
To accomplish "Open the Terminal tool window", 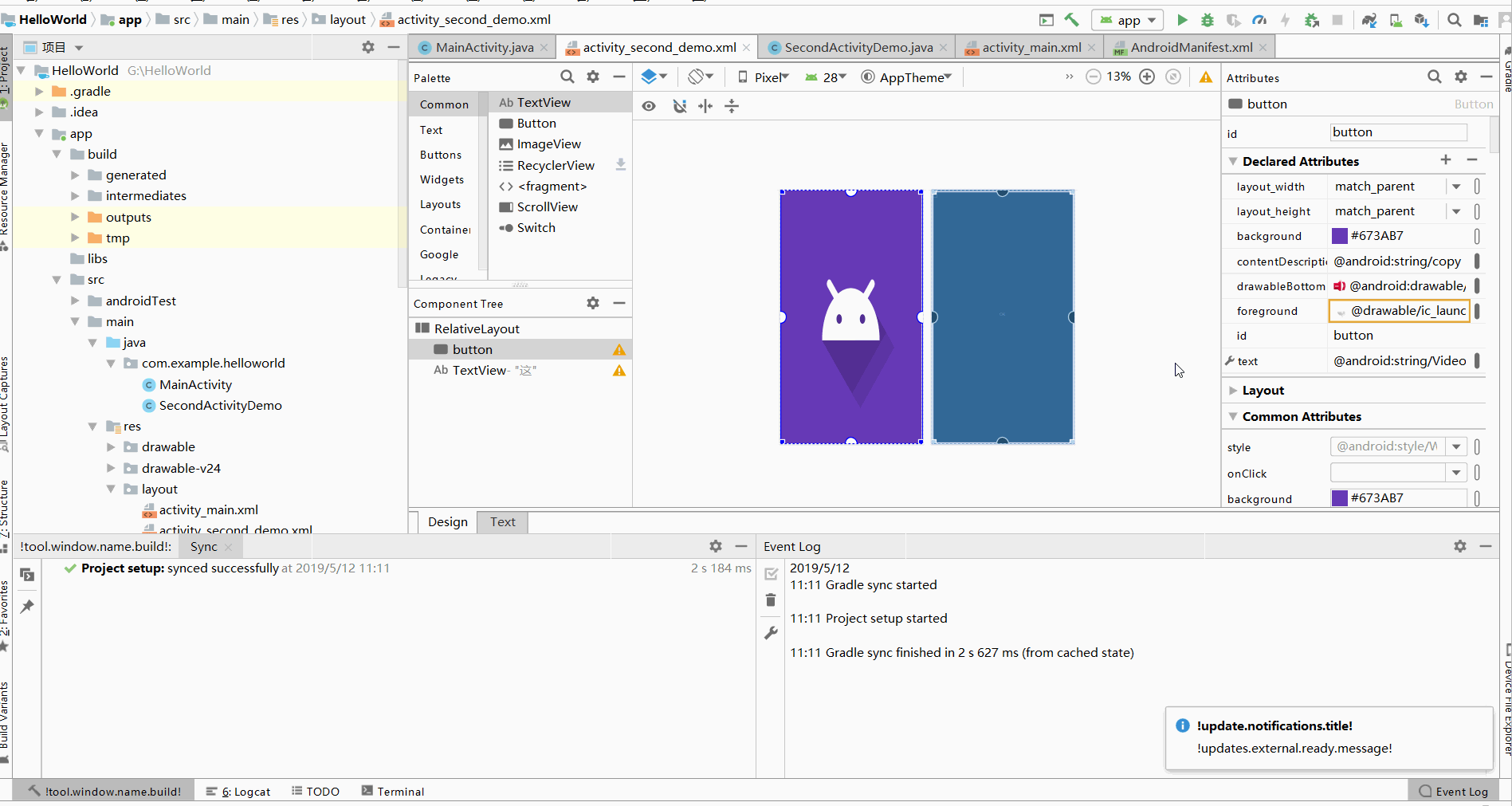I will point(393,792).
